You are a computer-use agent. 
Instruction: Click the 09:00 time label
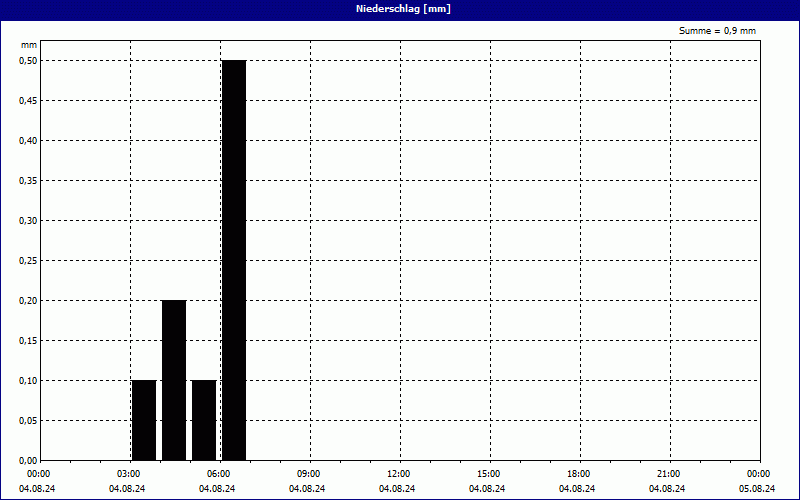pyautogui.click(x=308, y=474)
